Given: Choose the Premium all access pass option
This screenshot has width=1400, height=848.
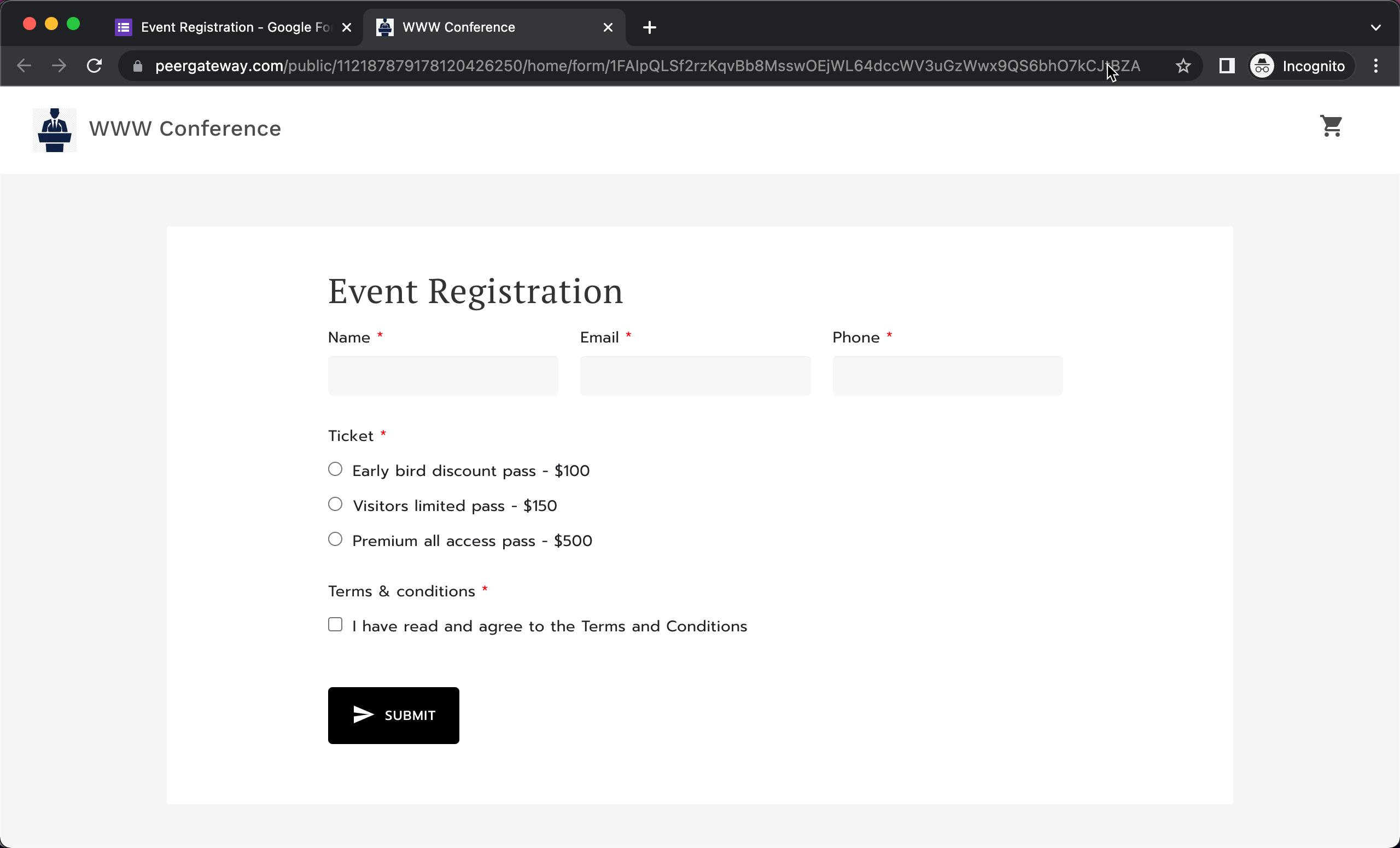Looking at the screenshot, I should click(x=335, y=539).
